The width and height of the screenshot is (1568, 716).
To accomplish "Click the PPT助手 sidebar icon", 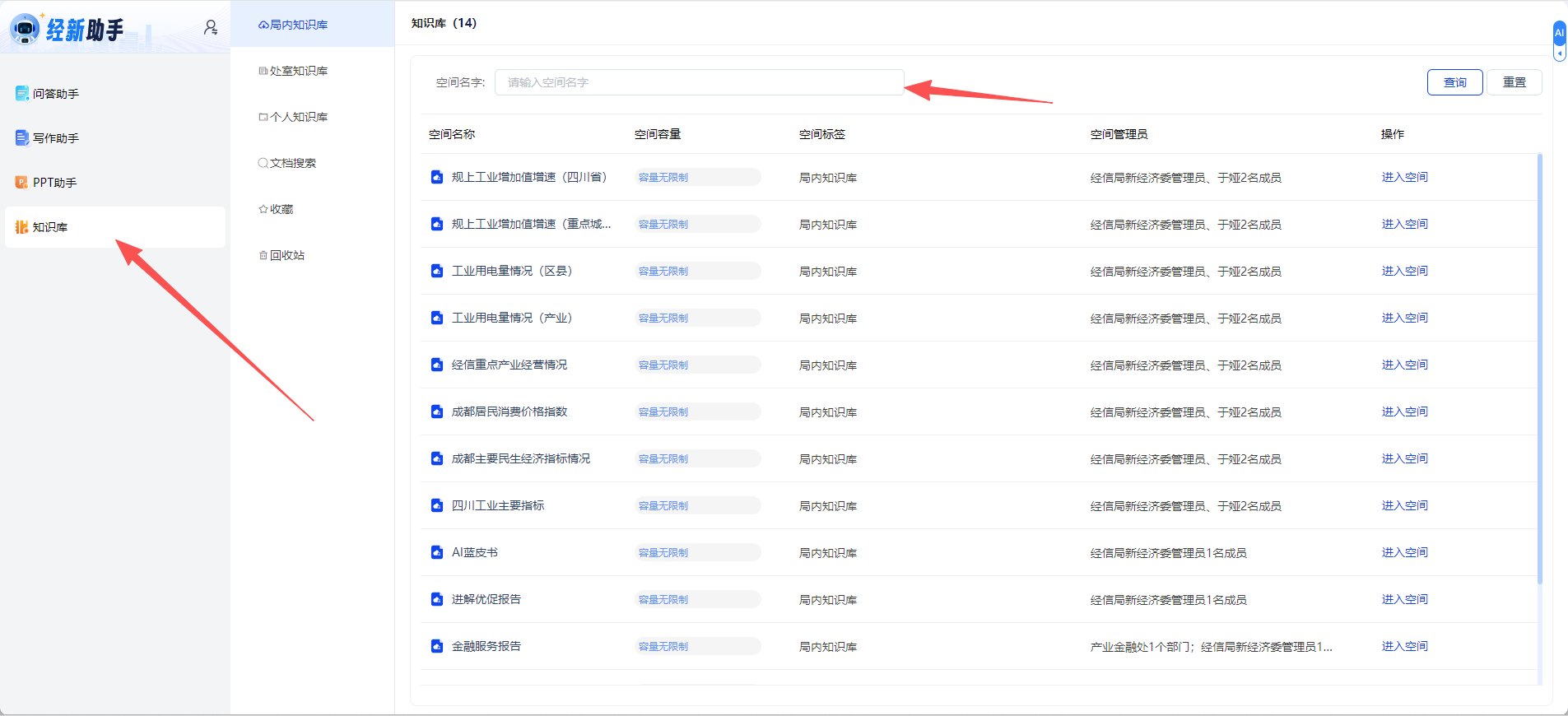I will click(x=22, y=183).
